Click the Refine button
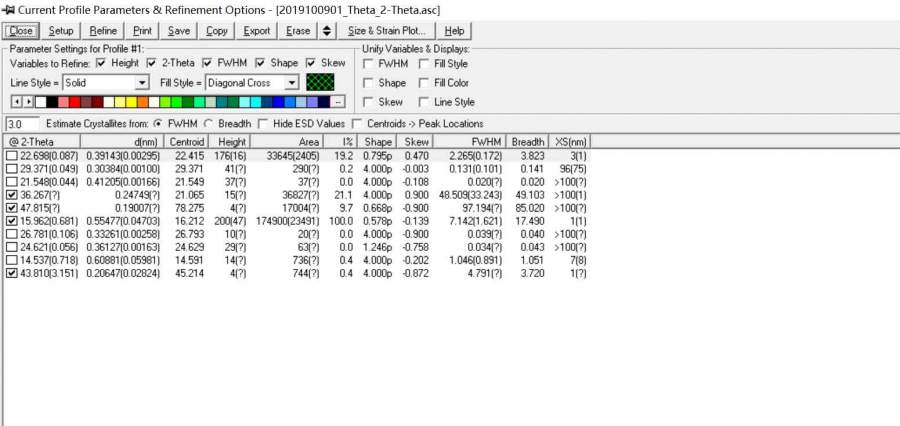The width and height of the screenshot is (900, 426). click(103, 31)
